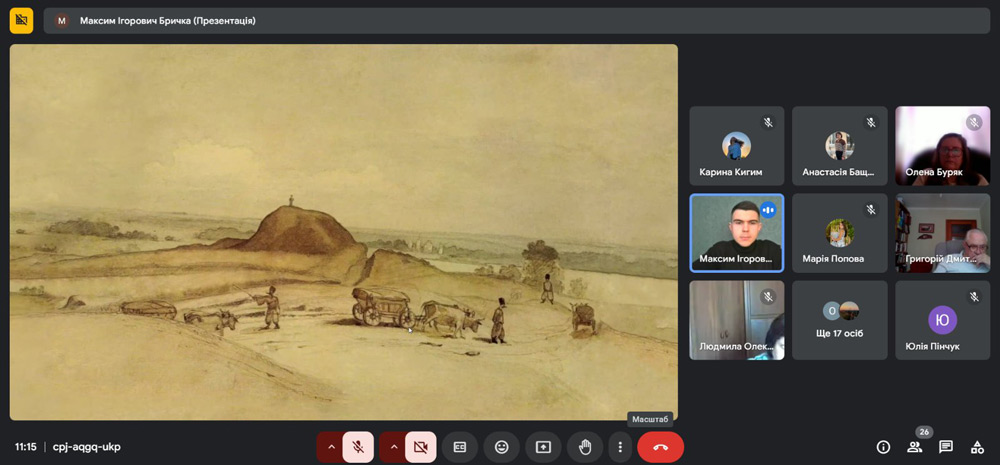Image resolution: width=1000 pixels, height=465 pixels.
Task: Select Карина Кигим participant tile
Action: 737,146
